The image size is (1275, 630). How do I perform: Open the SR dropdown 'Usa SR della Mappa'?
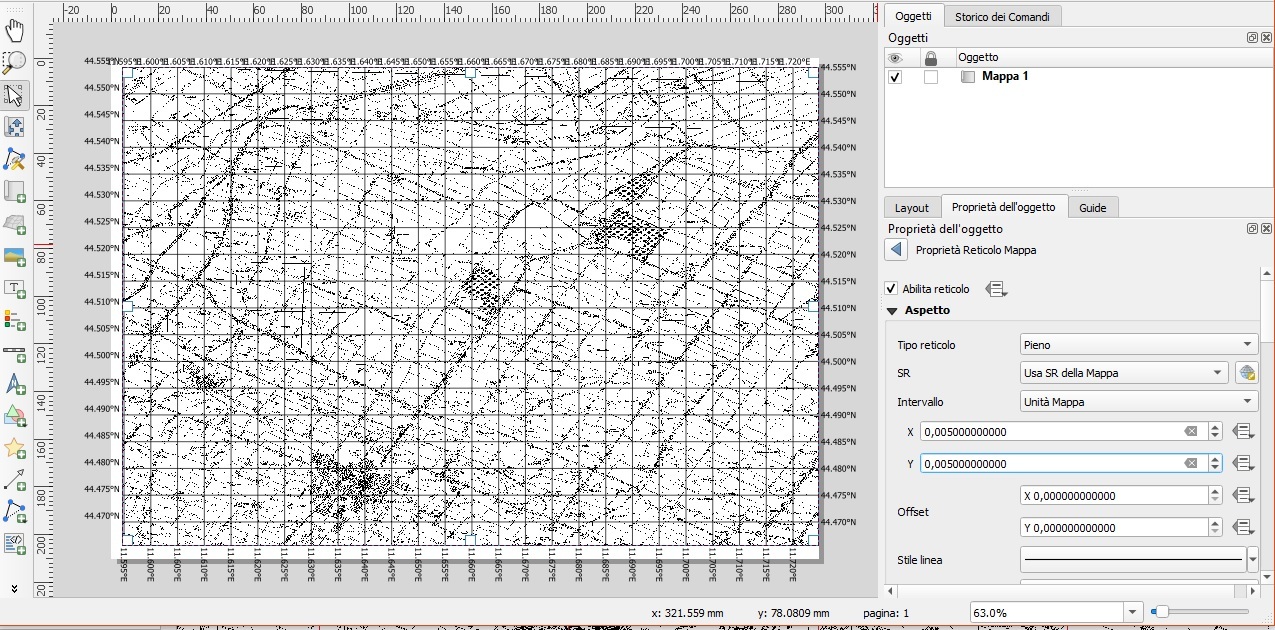[1123, 373]
